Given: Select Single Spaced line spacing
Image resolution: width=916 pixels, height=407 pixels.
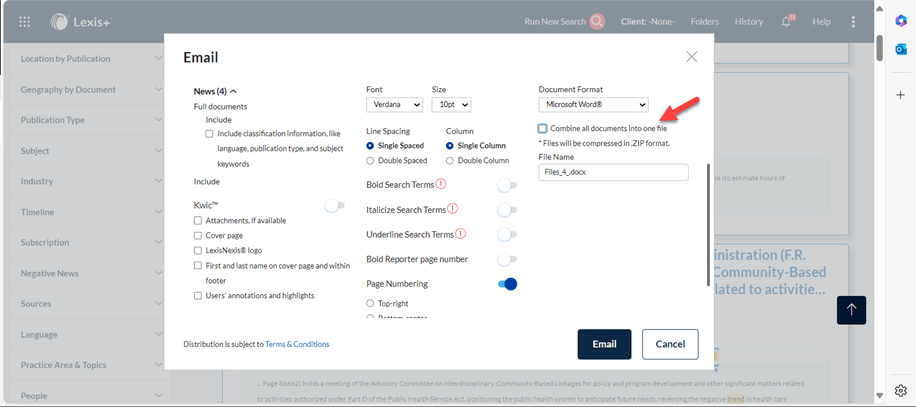Looking at the screenshot, I should (370, 145).
